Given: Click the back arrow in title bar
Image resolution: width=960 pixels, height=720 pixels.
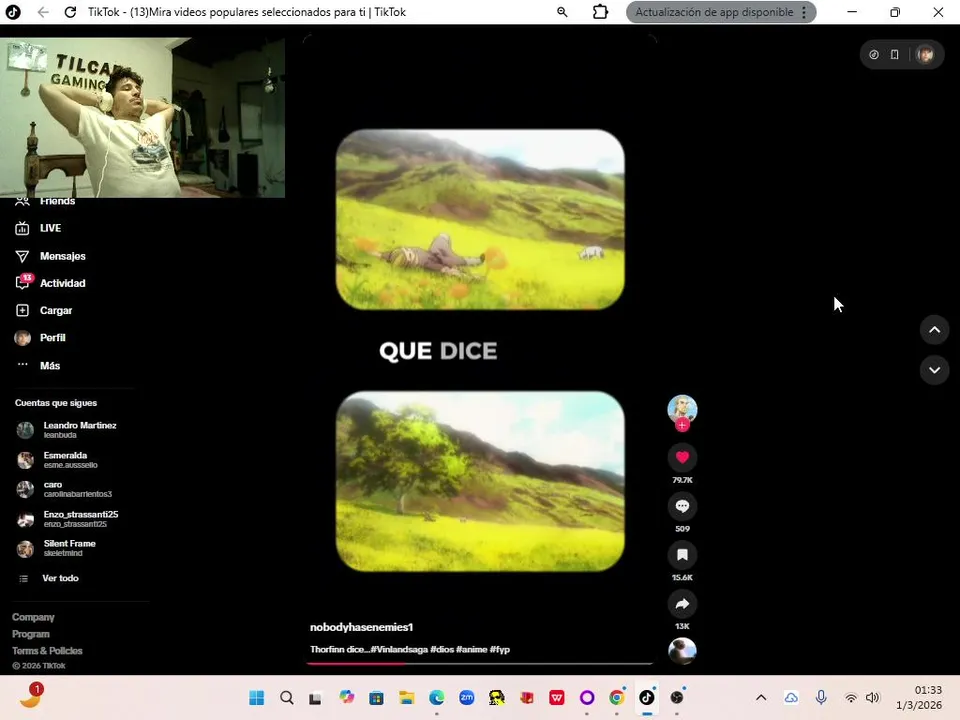Looking at the screenshot, I should coord(43,12).
